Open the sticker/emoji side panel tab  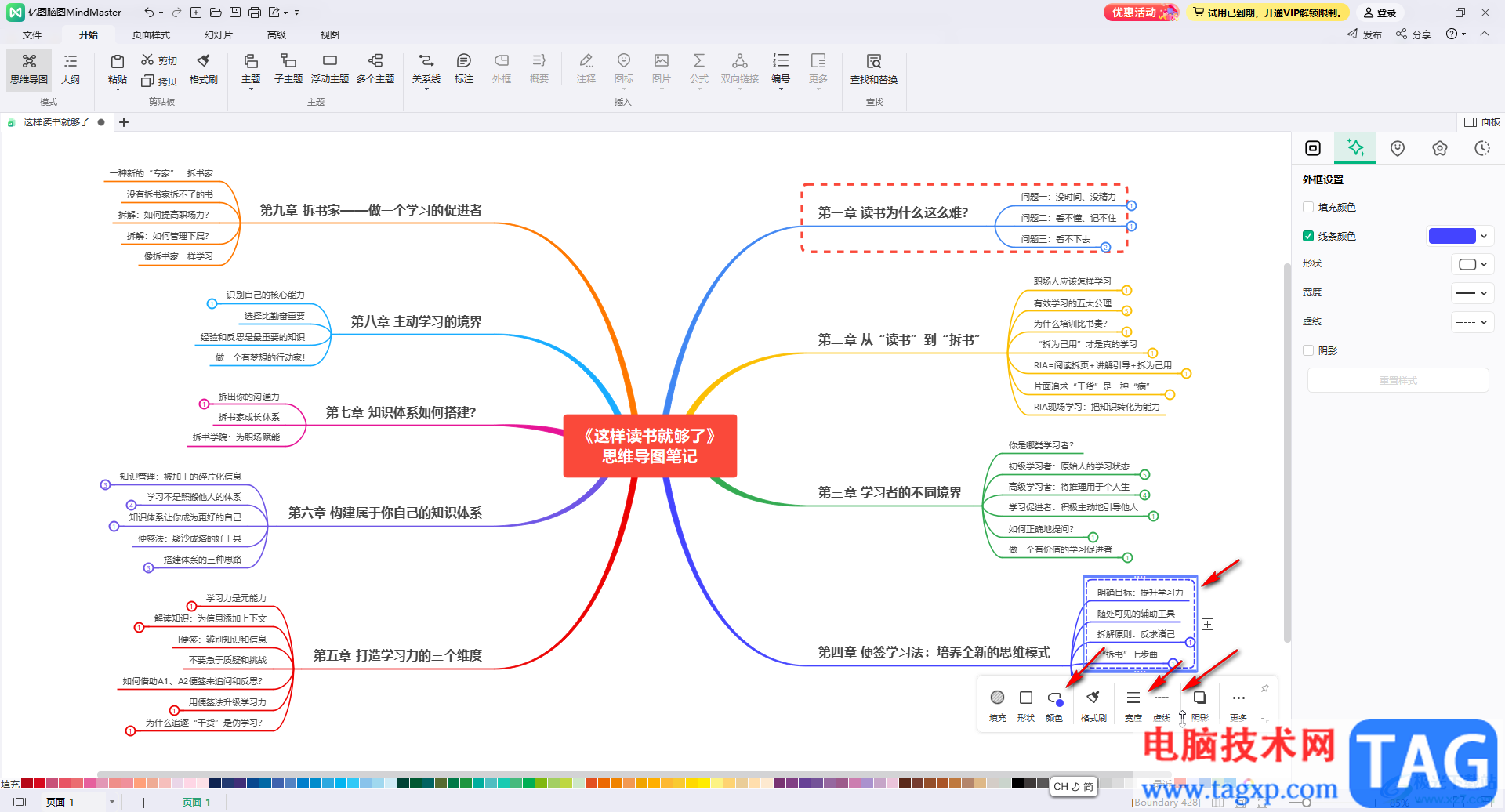pos(1398,148)
